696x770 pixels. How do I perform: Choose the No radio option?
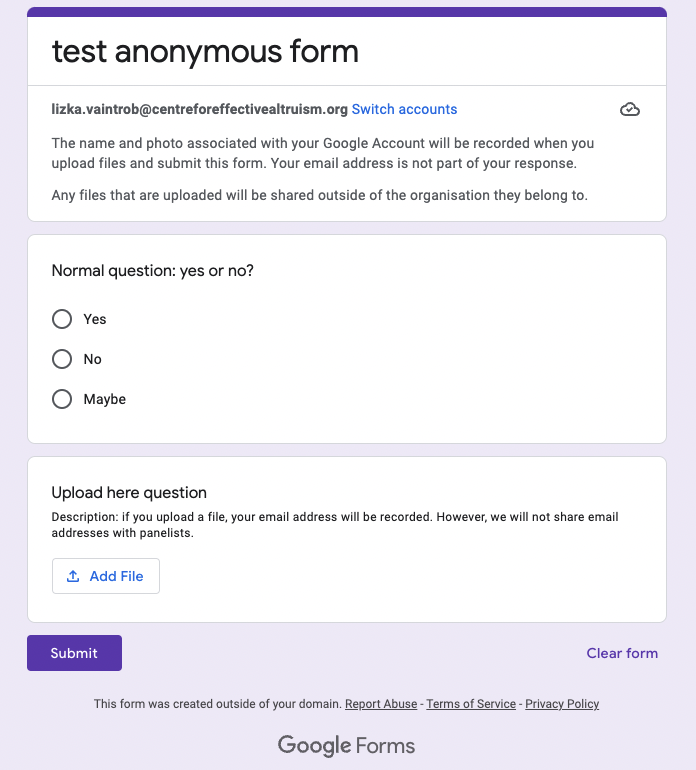[x=62, y=359]
